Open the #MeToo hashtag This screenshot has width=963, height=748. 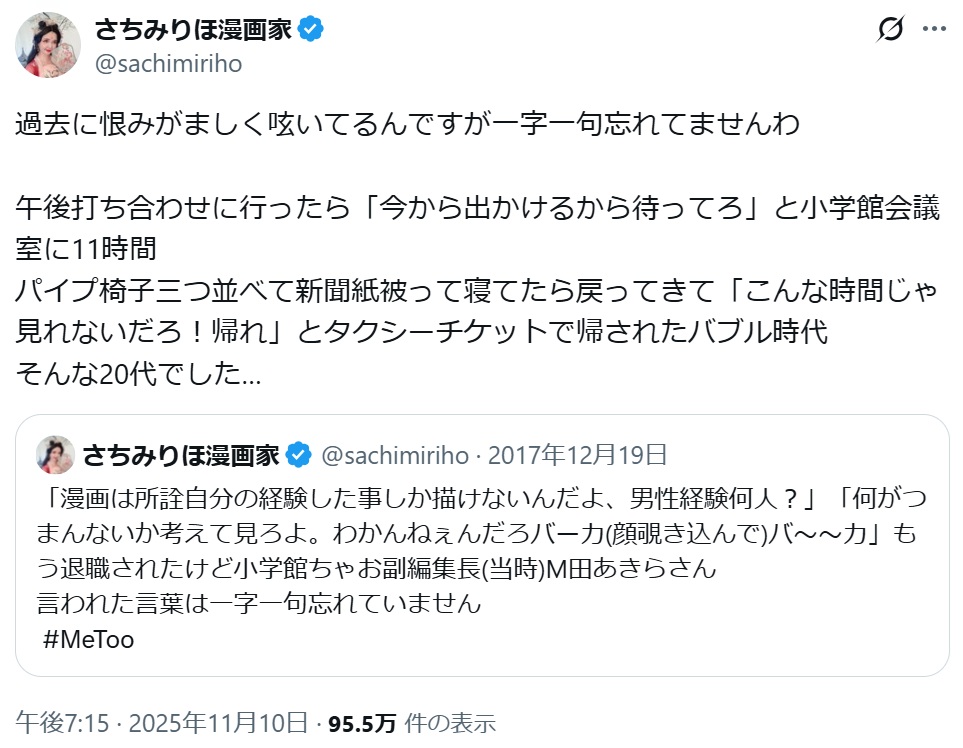[89, 640]
